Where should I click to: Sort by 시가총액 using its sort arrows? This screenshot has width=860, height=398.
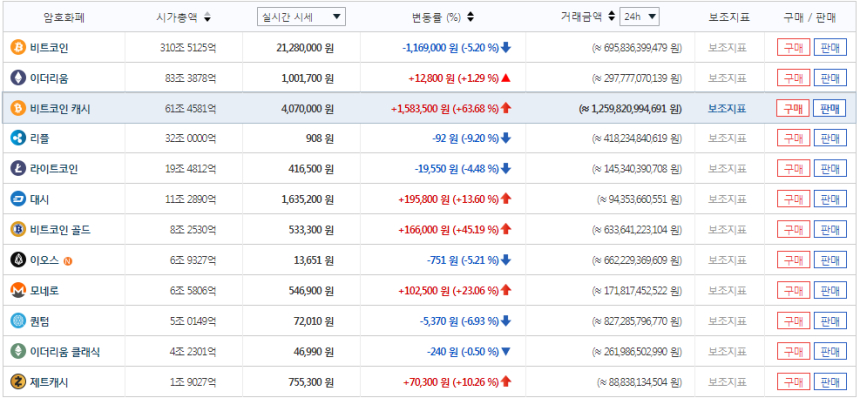pos(207,18)
